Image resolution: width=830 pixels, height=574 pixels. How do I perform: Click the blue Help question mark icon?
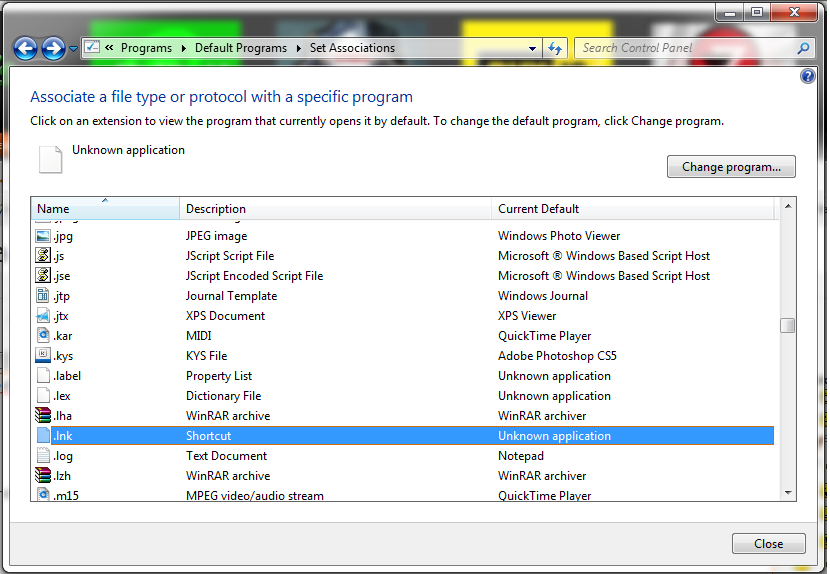pos(808,76)
